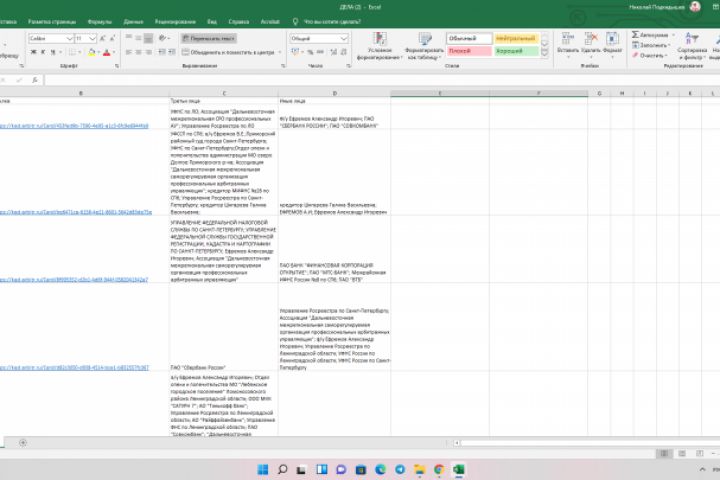Select column C header
This screenshot has width=720, height=480.
pyautogui.click(x=224, y=93)
